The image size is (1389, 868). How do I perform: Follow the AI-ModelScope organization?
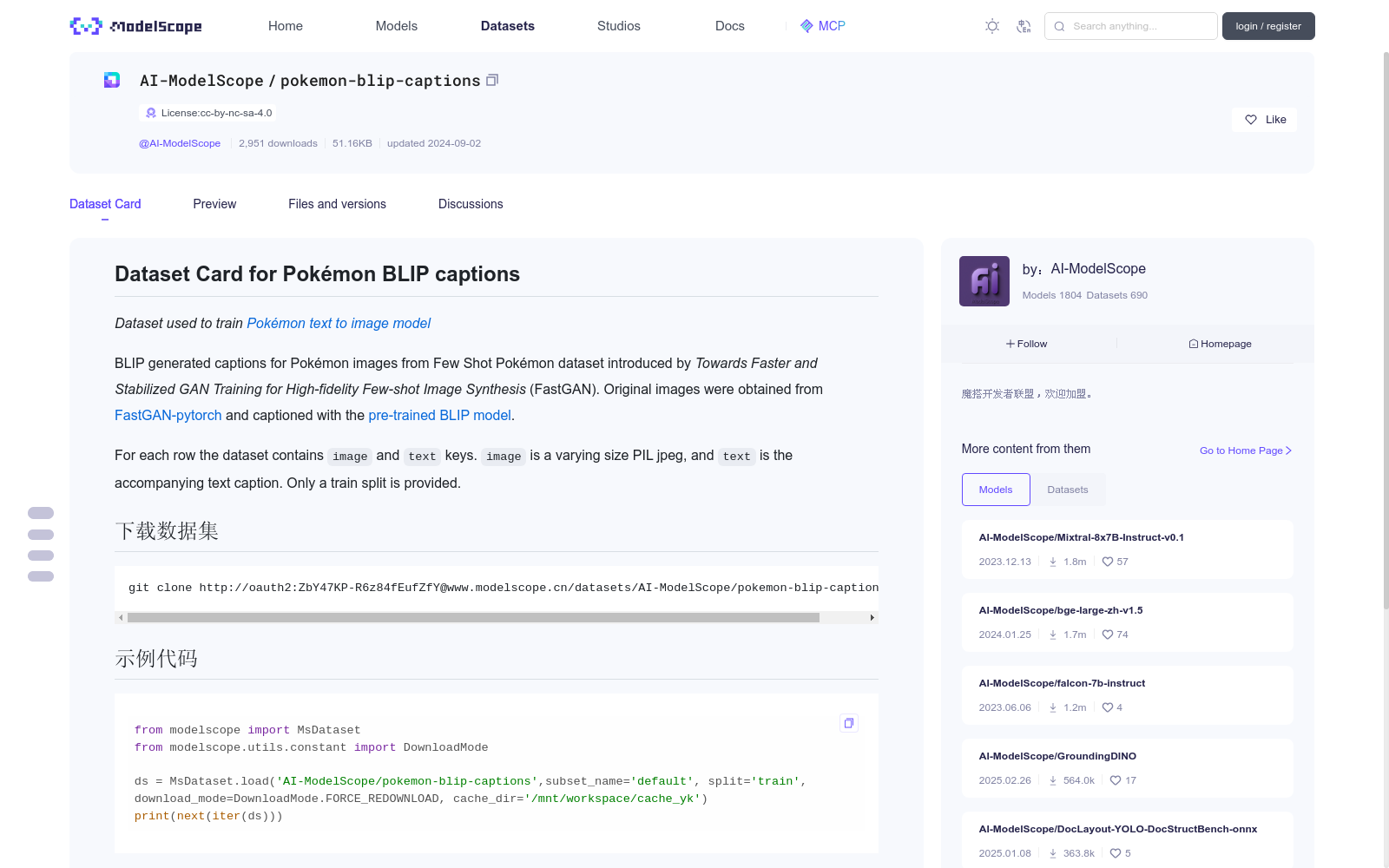[1027, 344]
